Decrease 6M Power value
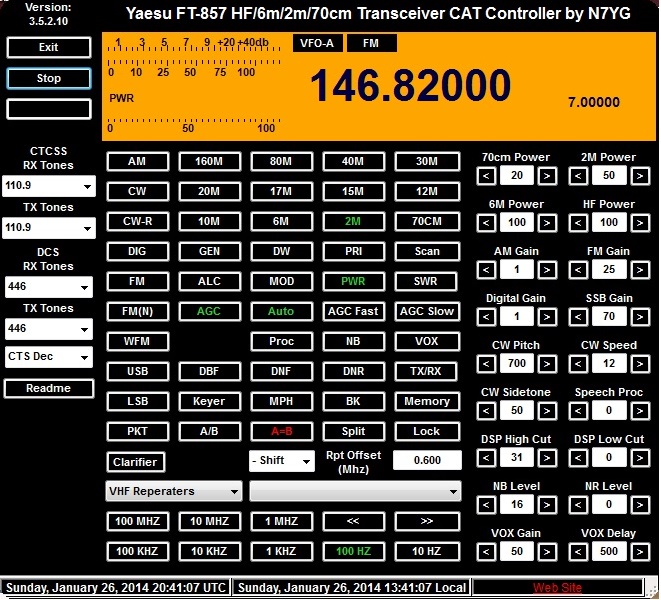This screenshot has height=600, width=661. pyautogui.click(x=486, y=223)
